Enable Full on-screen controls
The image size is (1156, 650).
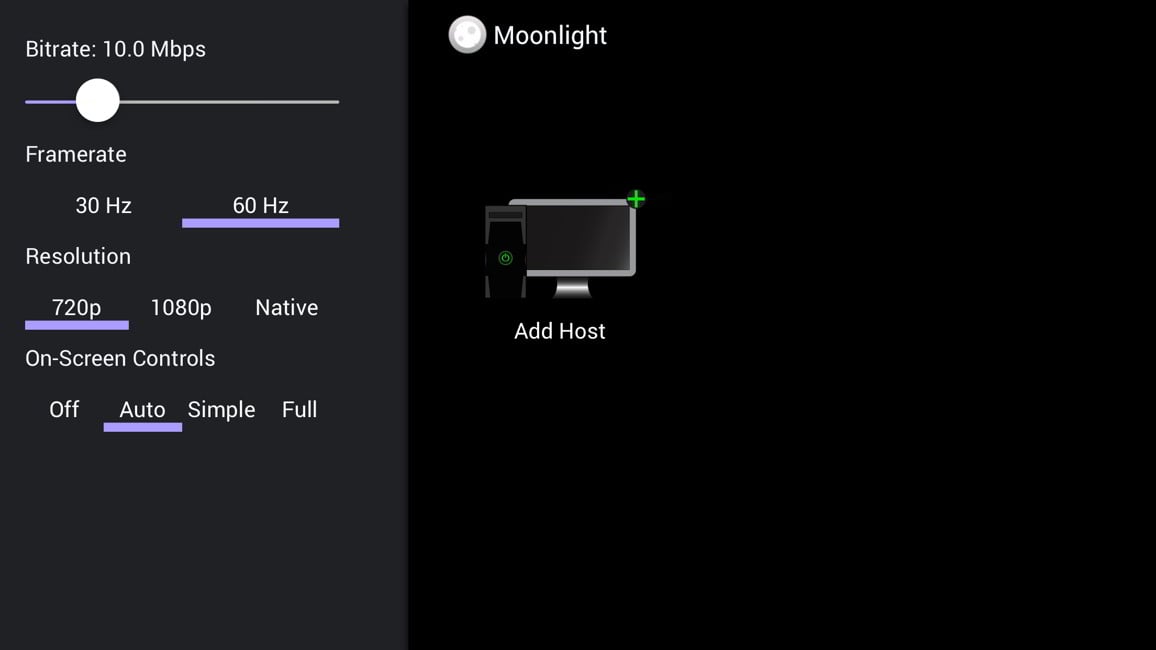pyautogui.click(x=299, y=410)
